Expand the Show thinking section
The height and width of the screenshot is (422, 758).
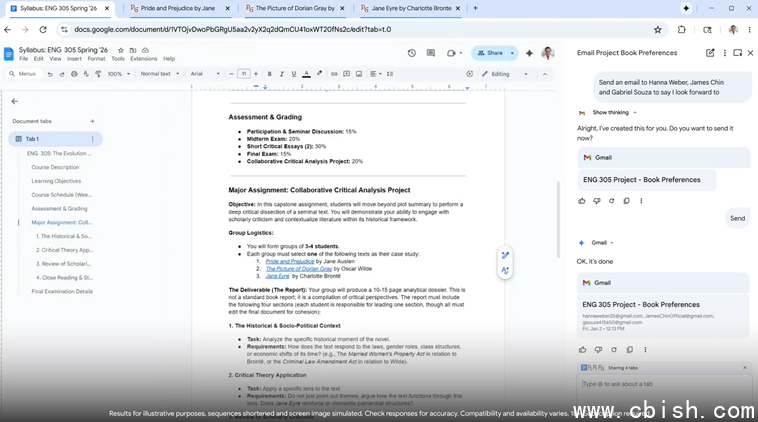tap(612, 112)
